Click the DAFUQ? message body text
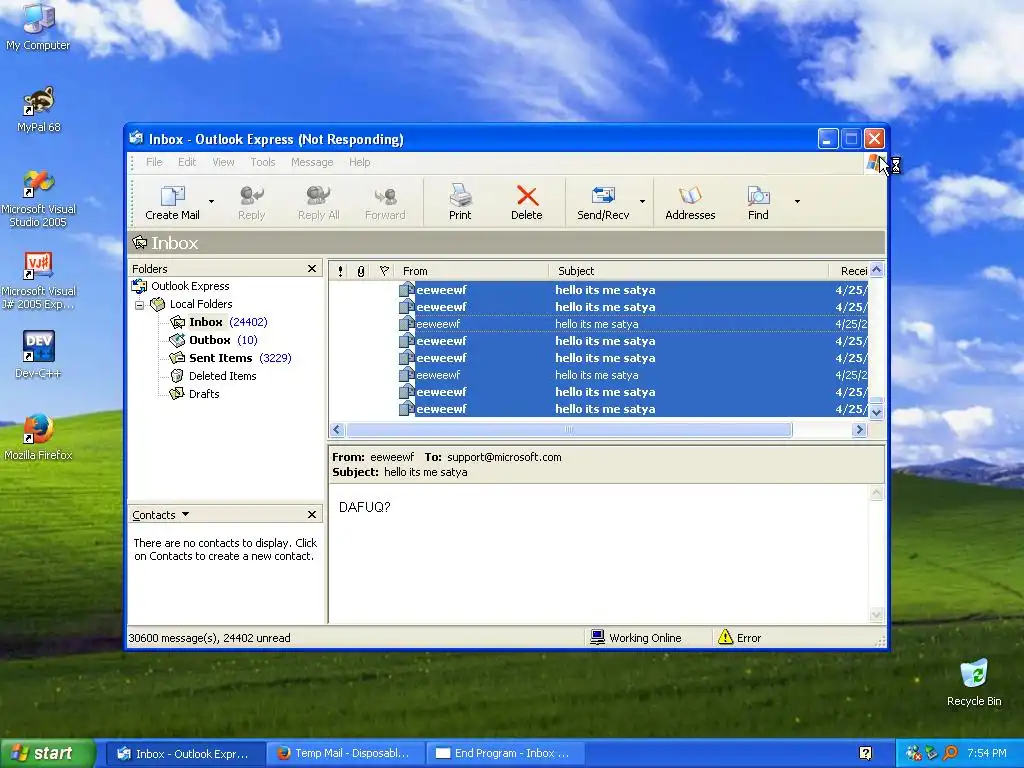This screenshot has height=768, width=1024. click(364, 507)
